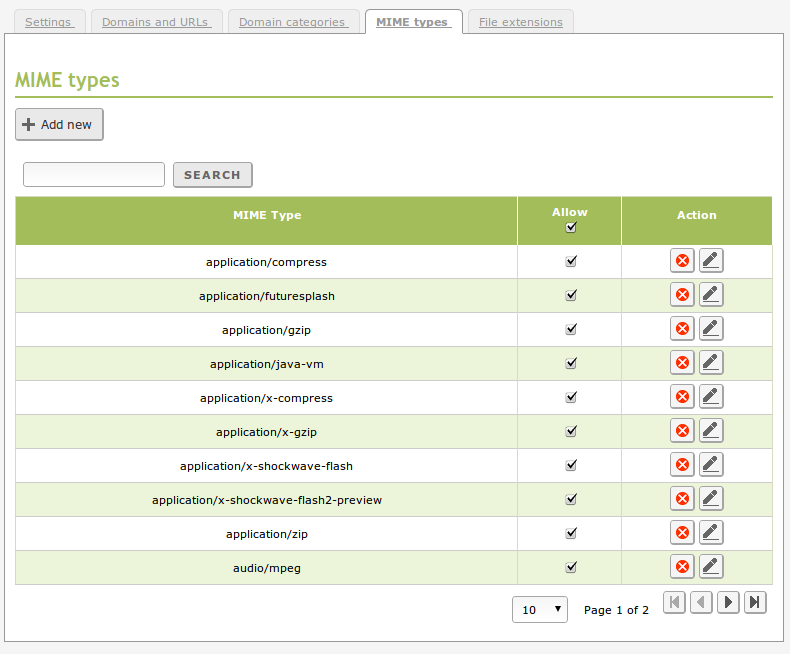Viewport: 790px width, 654px height.
Task: Uncheck Allow for audio/mpeg
Action: coord(571,567)
